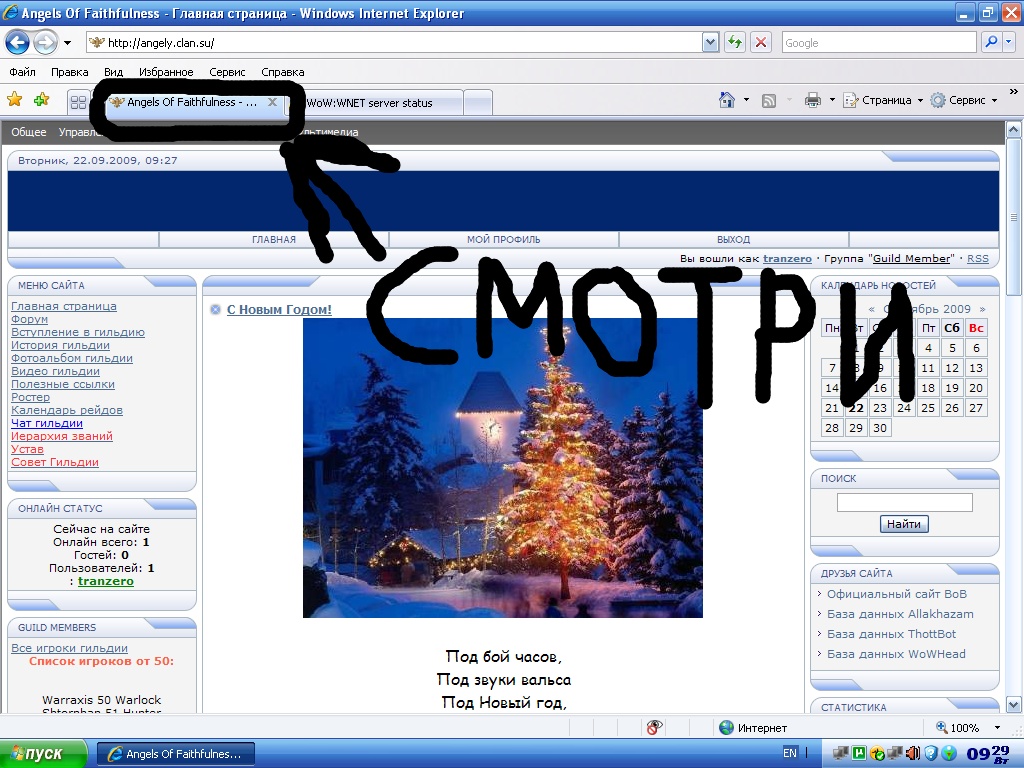The height and width of the screenshot is (768, 1024).
Task: Open the Иерархия званий link
Action: click(62, 436)
